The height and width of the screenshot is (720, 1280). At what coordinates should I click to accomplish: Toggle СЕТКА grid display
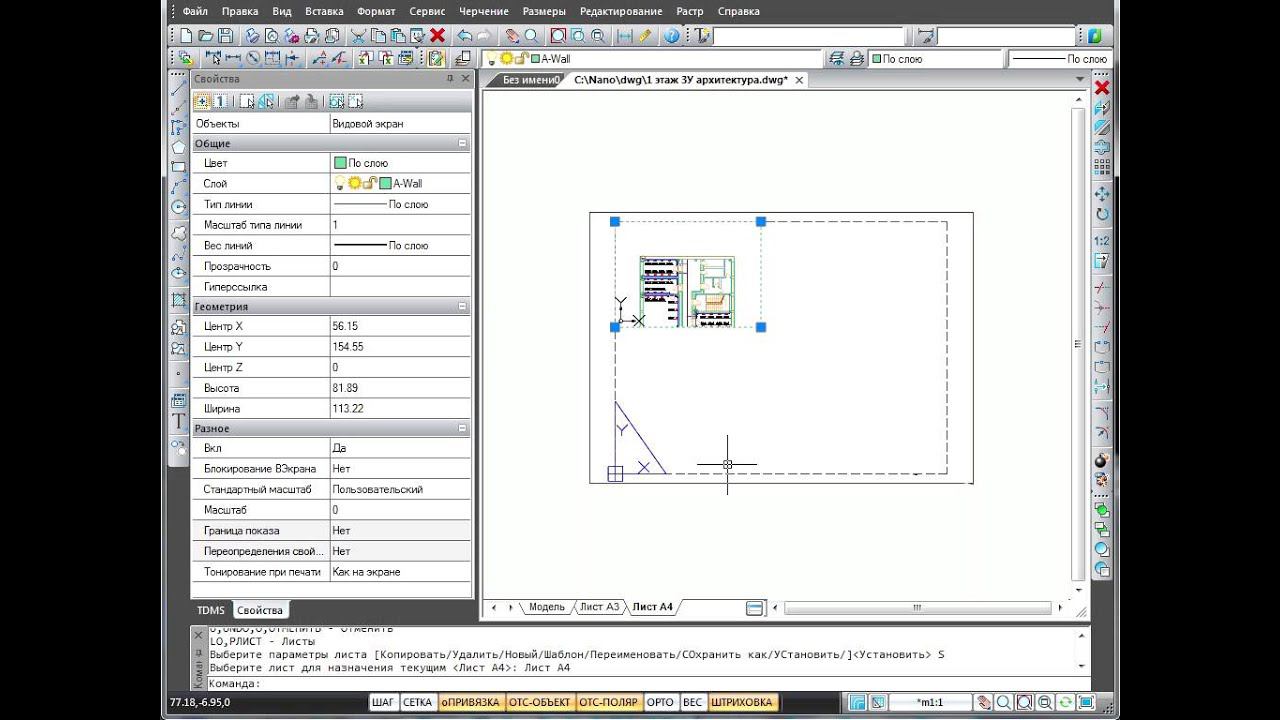[x=417, y=703]
